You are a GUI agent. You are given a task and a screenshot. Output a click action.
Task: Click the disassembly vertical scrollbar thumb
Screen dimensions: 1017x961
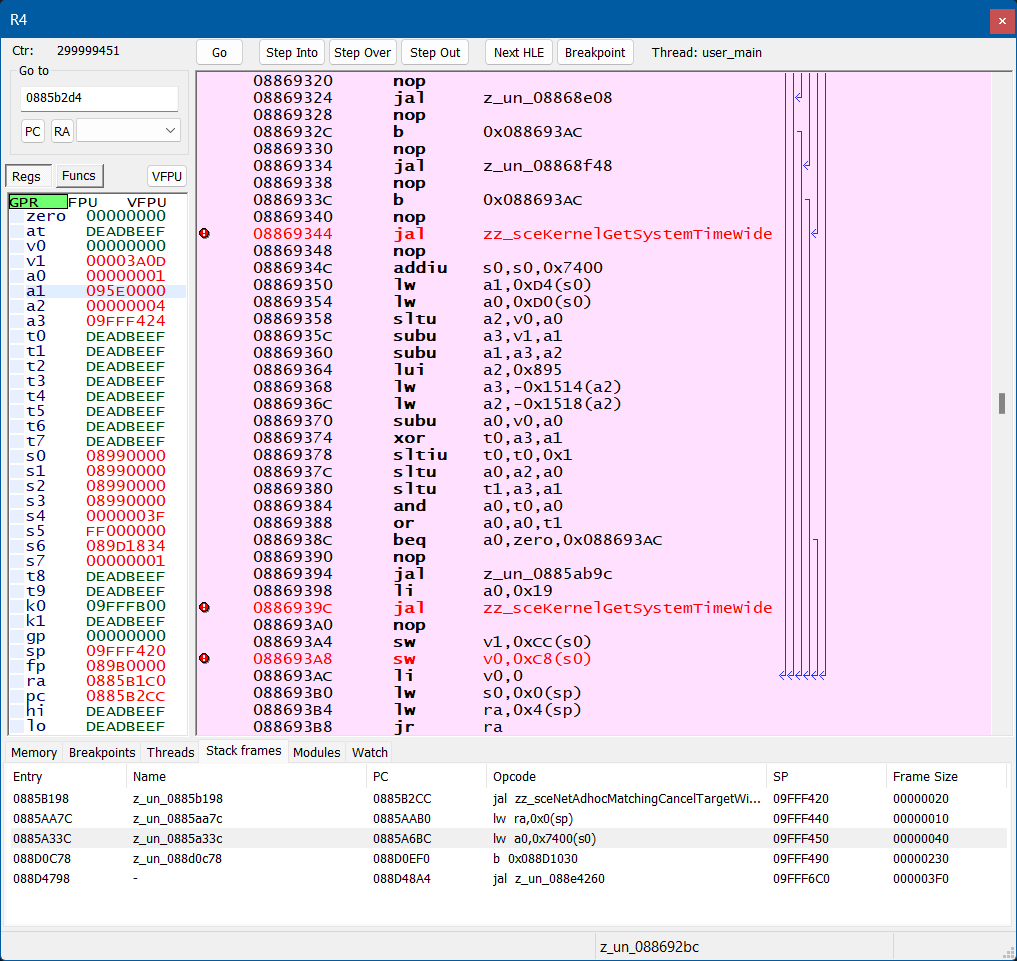[x=1002, y=403]
